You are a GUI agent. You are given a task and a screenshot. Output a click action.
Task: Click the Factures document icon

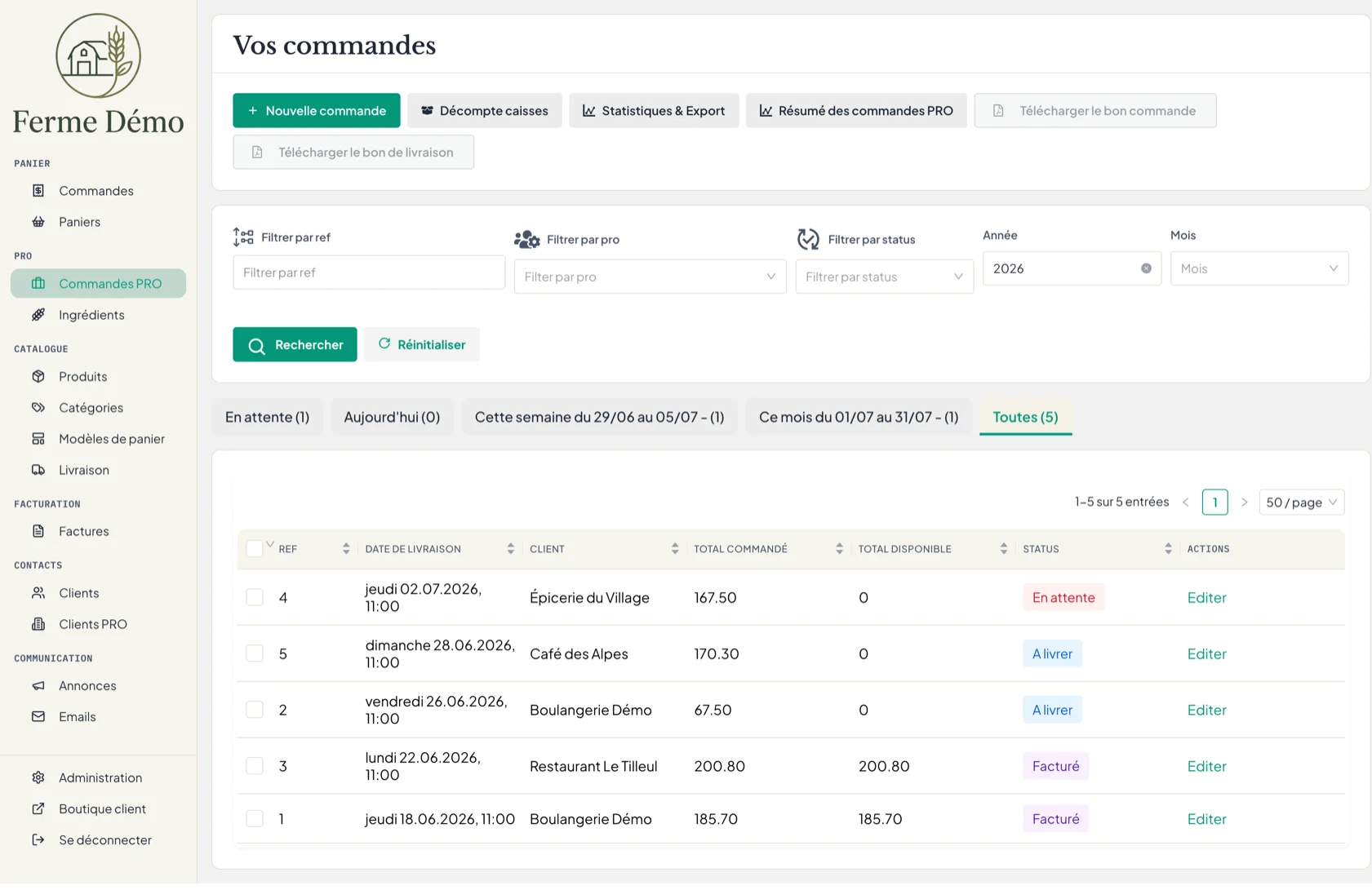38,530
